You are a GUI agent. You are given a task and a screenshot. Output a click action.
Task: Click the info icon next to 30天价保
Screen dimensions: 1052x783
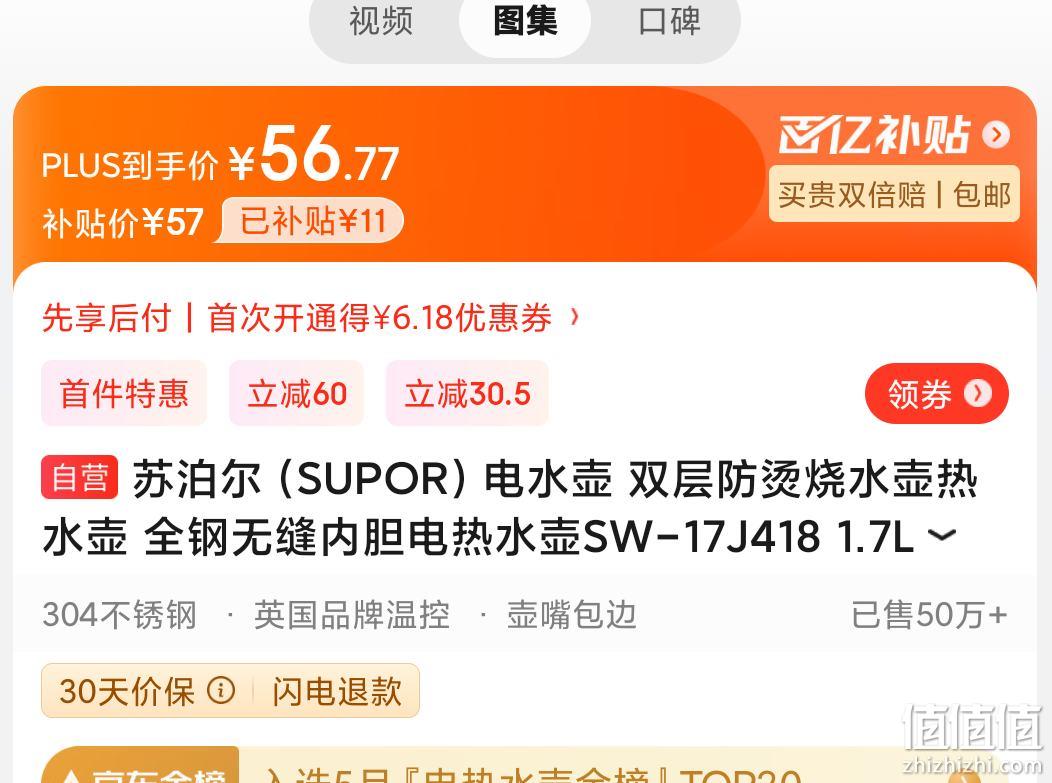pos(221,690)
